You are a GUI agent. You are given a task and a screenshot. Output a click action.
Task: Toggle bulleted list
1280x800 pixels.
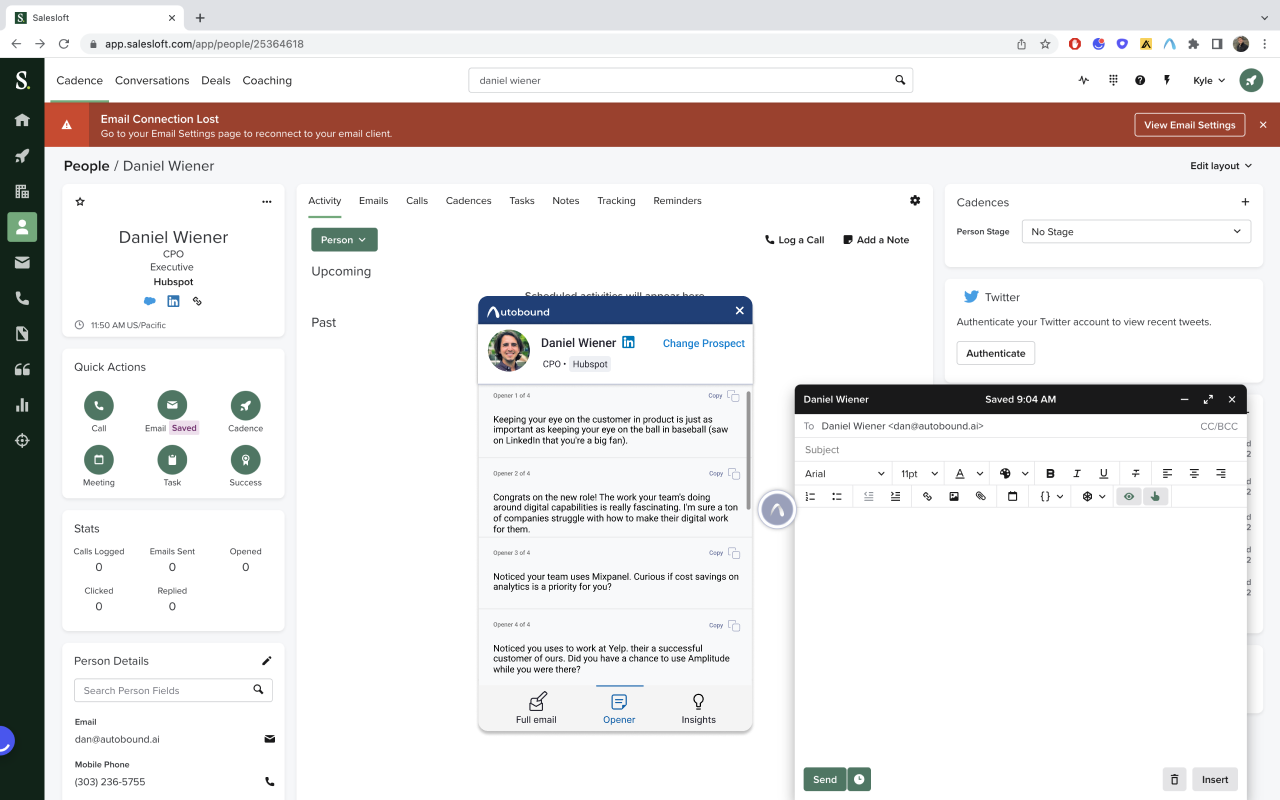[x=837, y=496]
